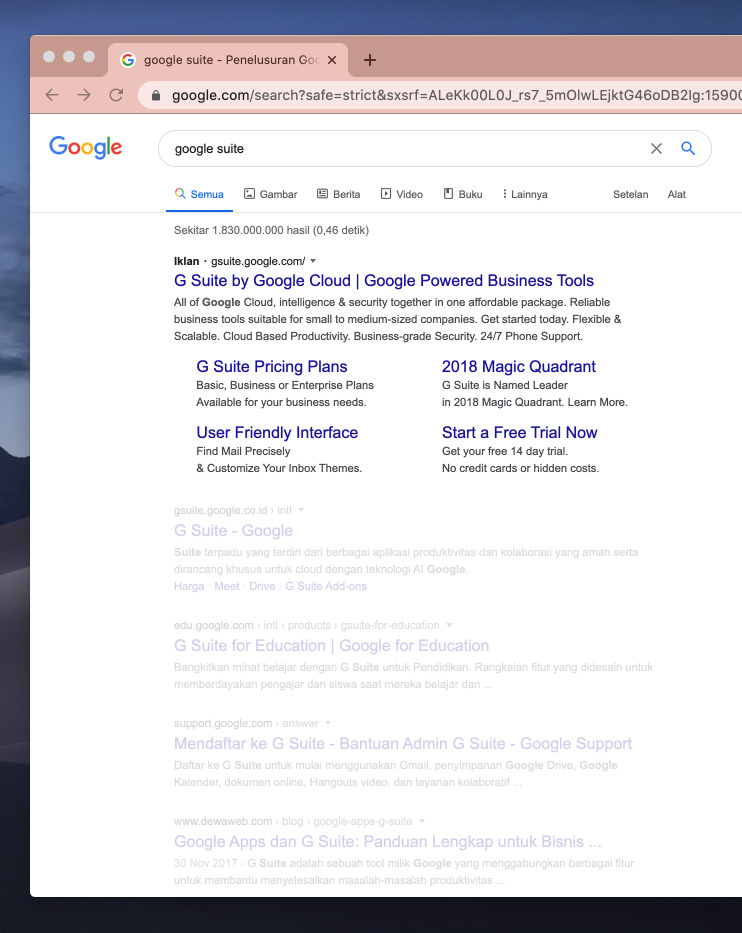Open '2018 Magic Quadrant' link
This screenshot has width=742, height=933.
pos(518,367)
